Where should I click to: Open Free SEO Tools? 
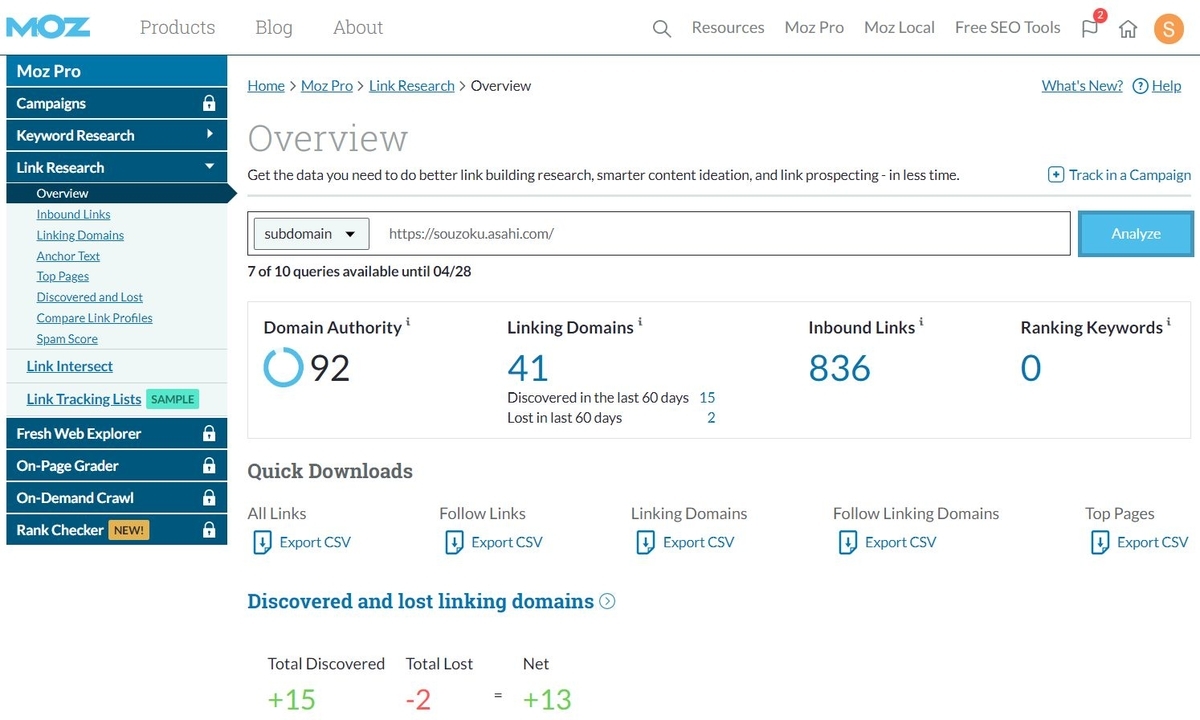[x=1007, y=28]
